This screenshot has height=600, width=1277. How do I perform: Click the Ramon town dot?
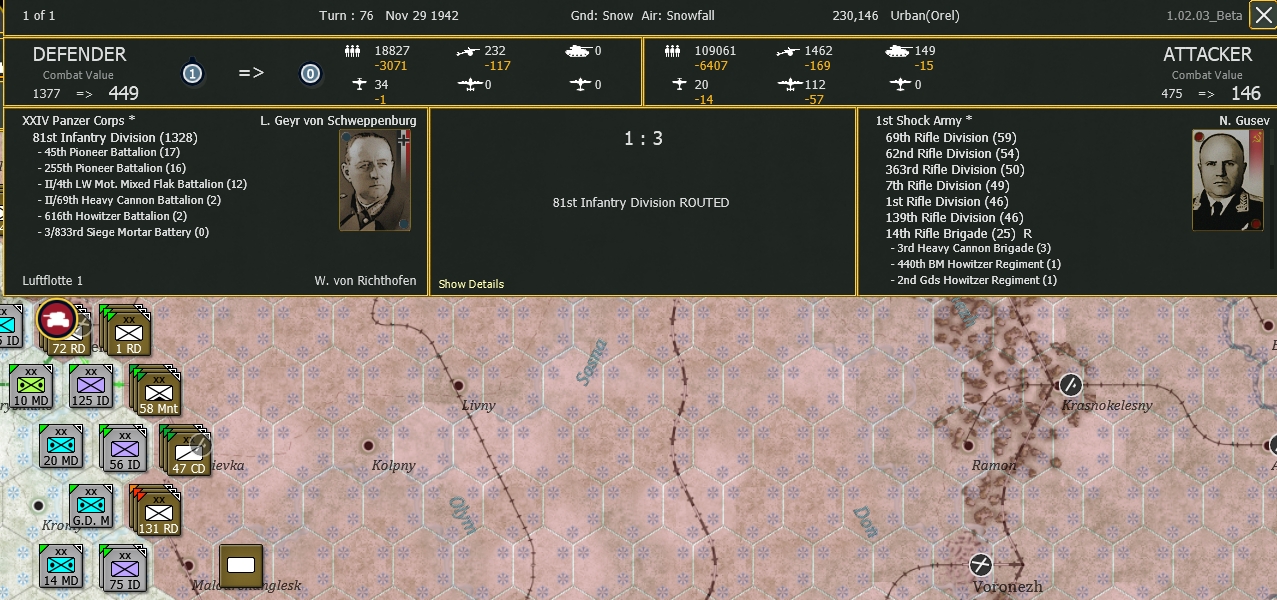pyautogui.click(x=968, y=445)
